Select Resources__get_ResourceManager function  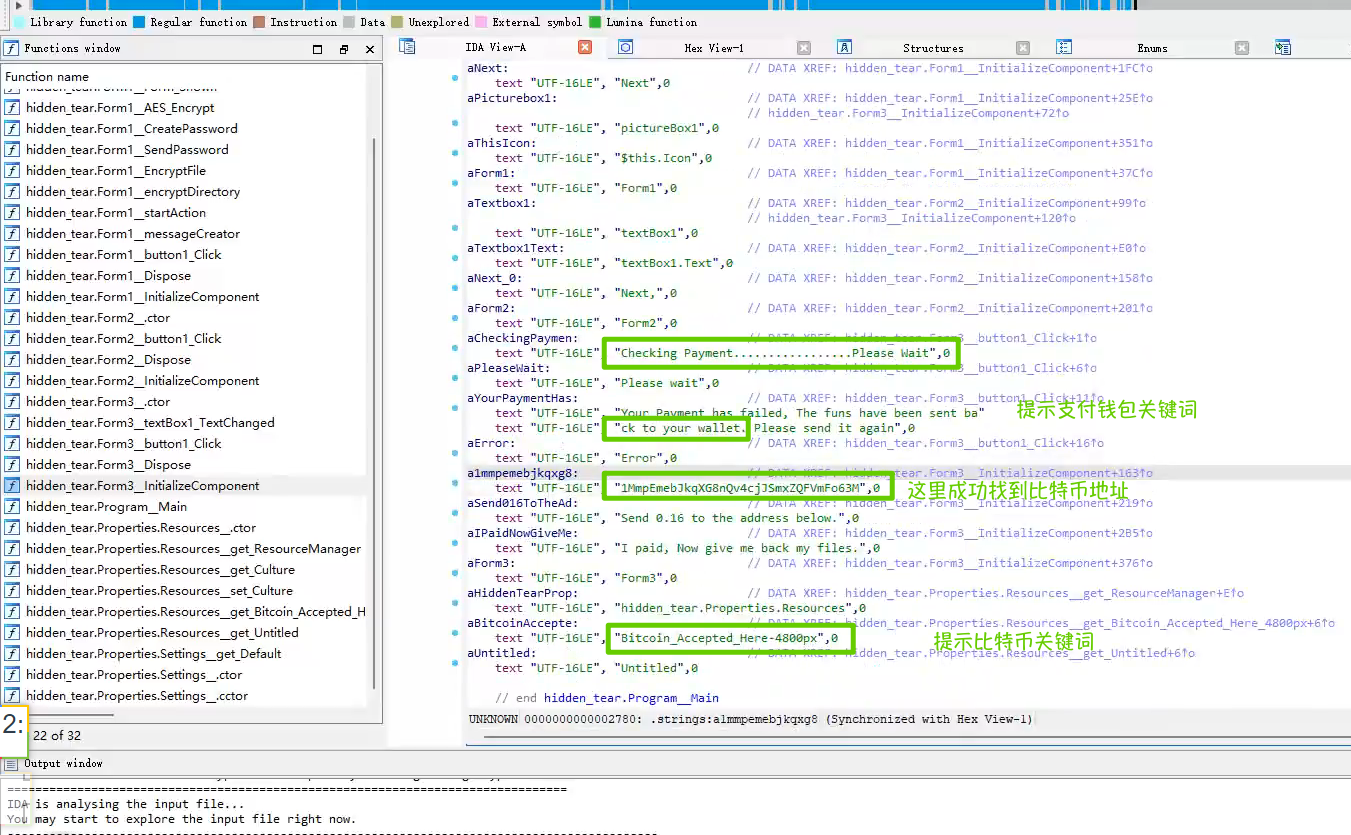(193, 548)
